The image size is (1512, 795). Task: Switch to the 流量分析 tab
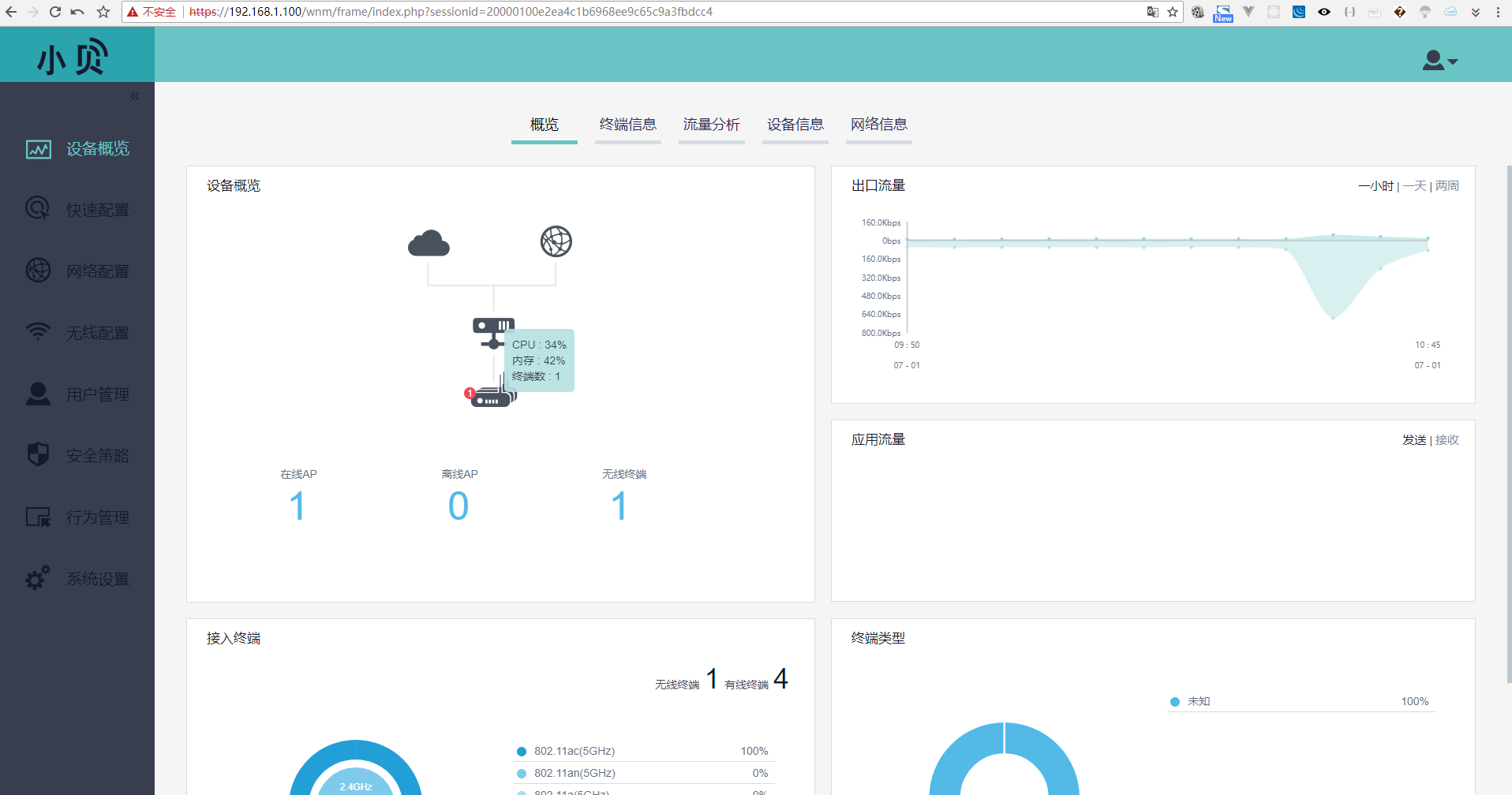pyautogui.click(x=712, y=125)
